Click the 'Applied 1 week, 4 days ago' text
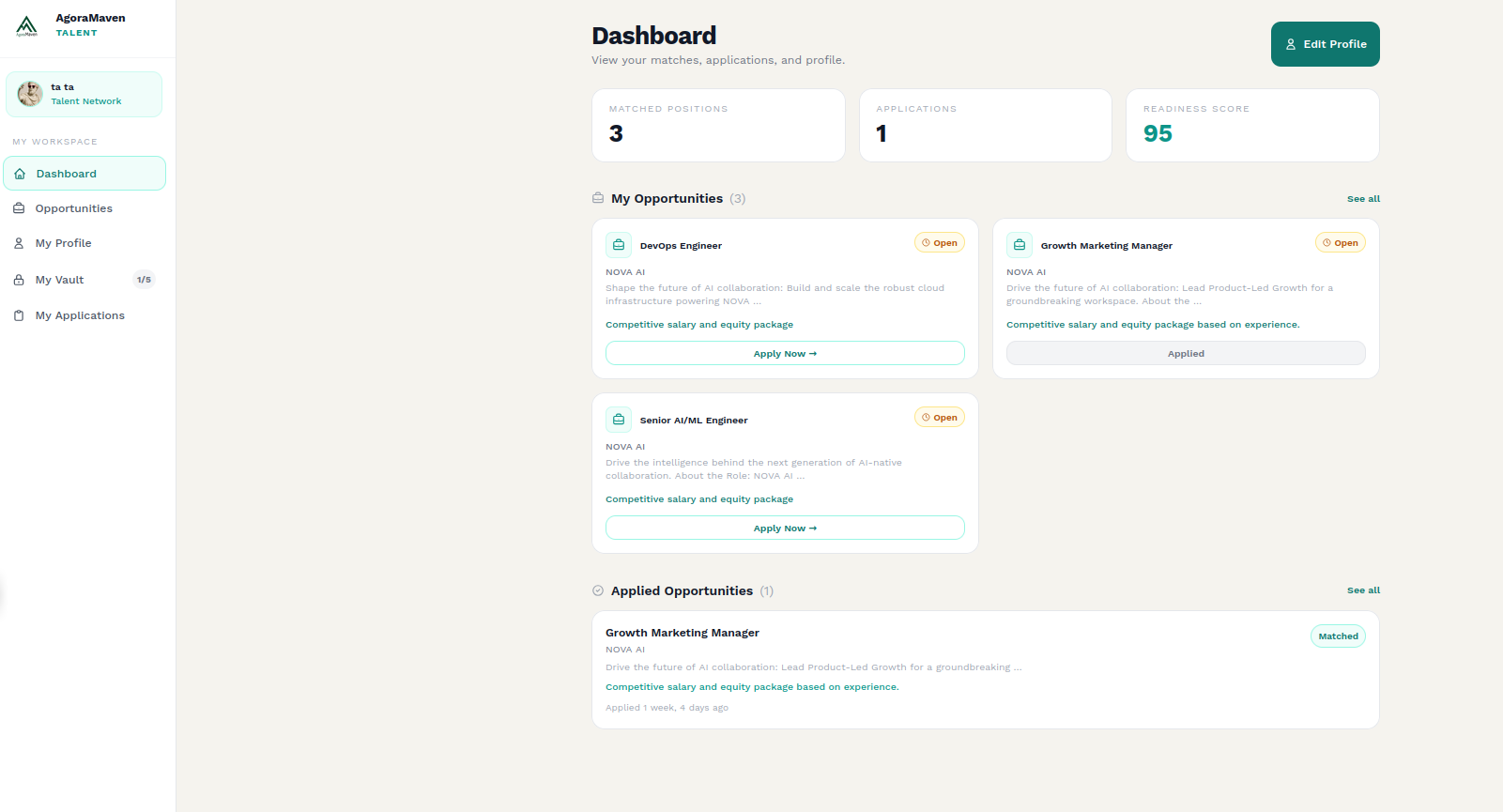1503x812 pixels. (667, 708)
